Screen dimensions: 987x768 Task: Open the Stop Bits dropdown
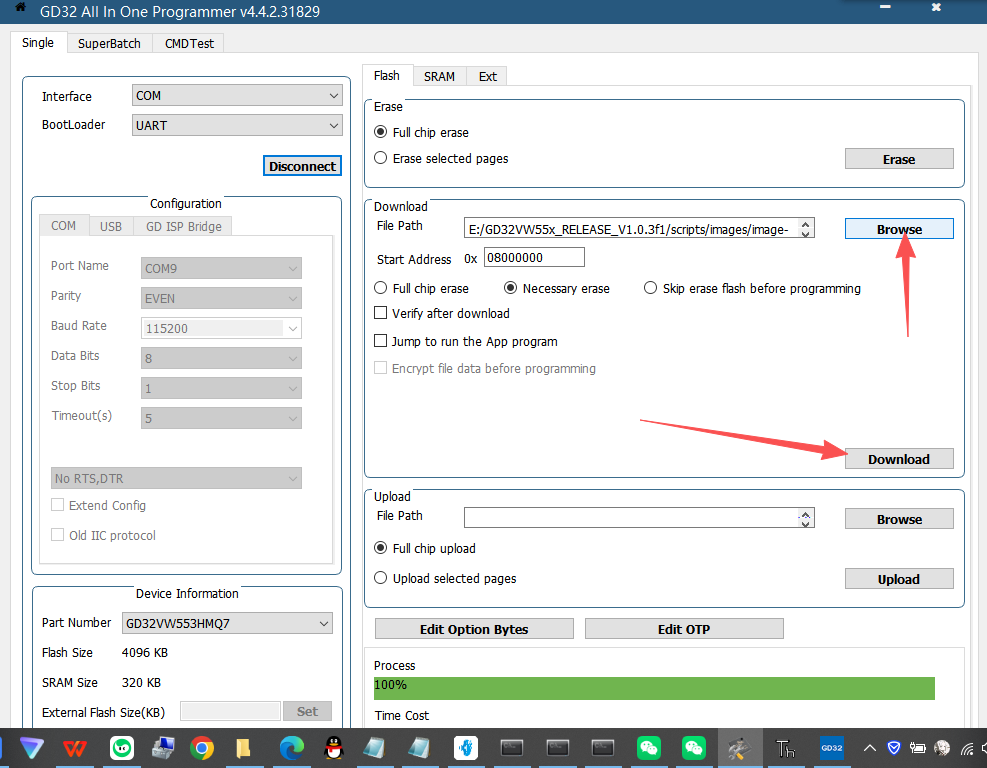[221, 388]
